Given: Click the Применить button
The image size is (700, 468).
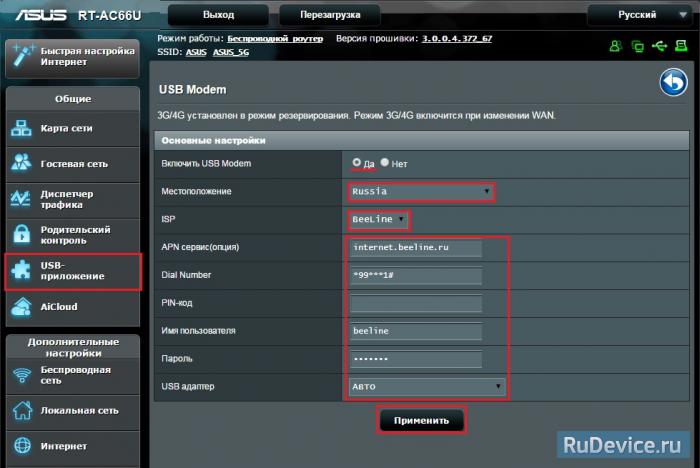Looking at the screenshot, I should coord(421,420).
